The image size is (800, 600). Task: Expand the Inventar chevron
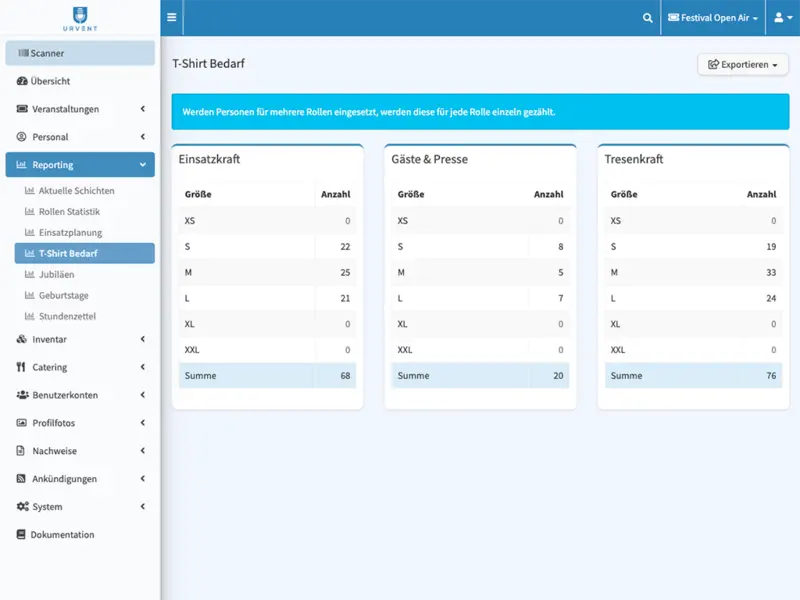tap(143, 339)
